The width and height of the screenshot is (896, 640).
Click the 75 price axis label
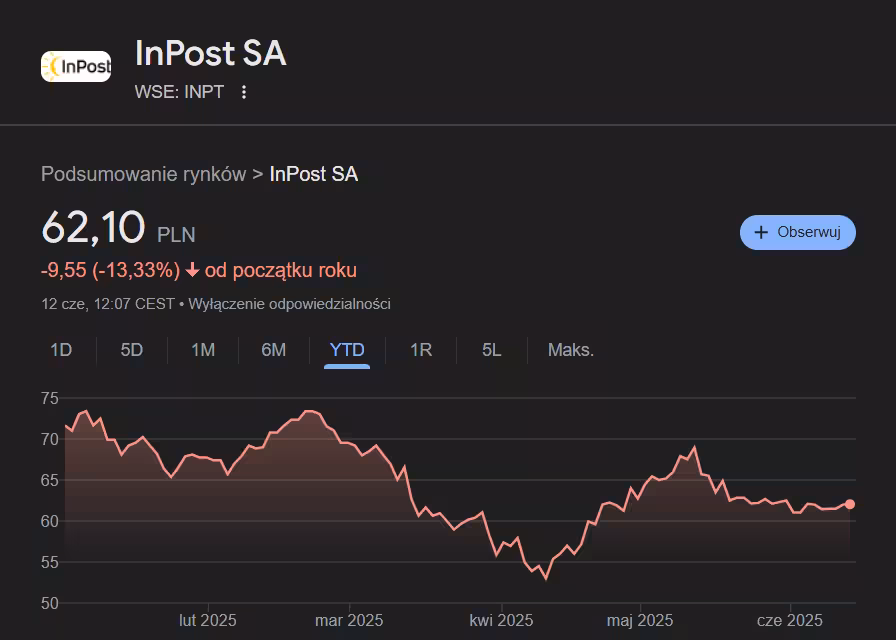50,398
